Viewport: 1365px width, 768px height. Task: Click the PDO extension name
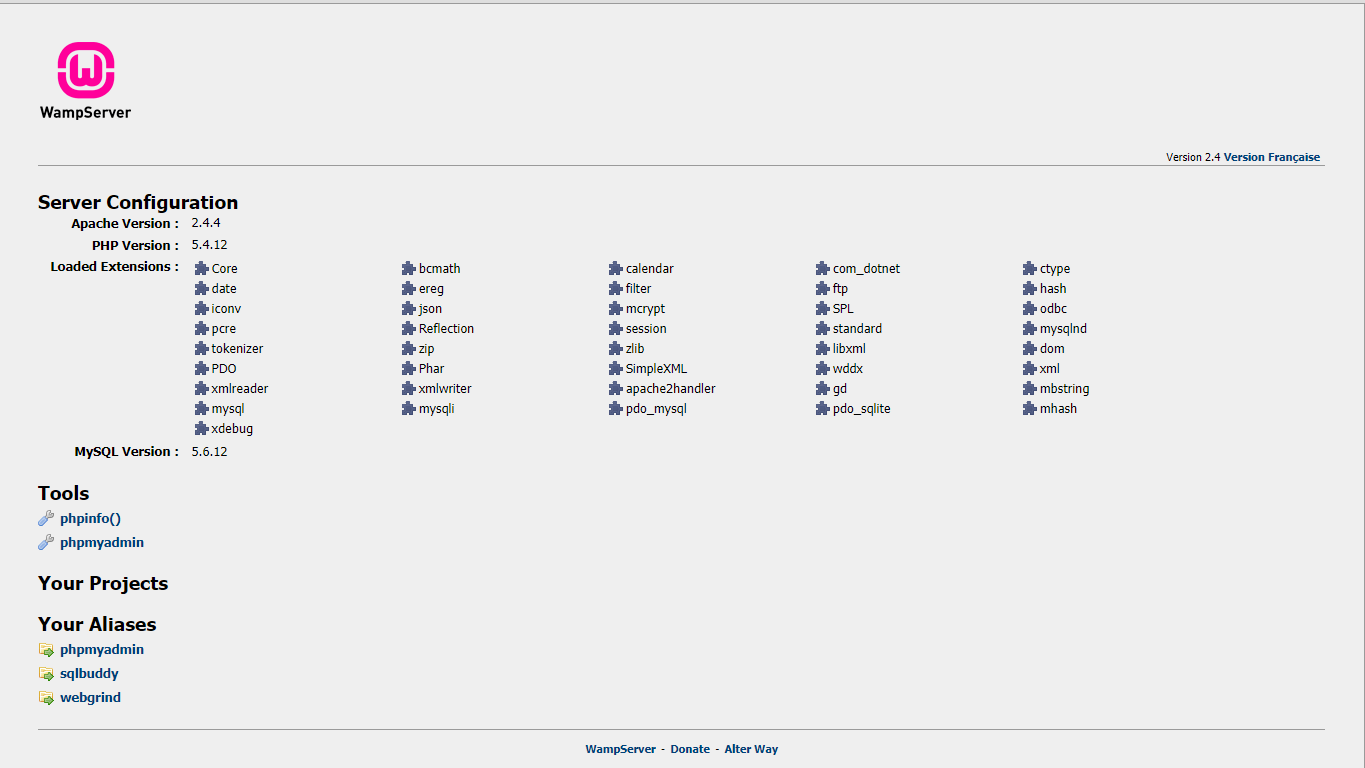coord(224,369)
